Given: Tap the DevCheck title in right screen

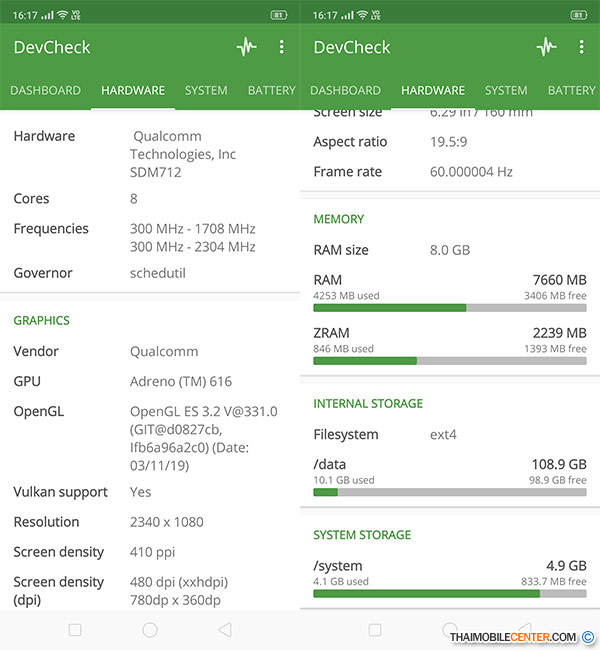Looking at the screenshot, I should [x=352, y=47].
